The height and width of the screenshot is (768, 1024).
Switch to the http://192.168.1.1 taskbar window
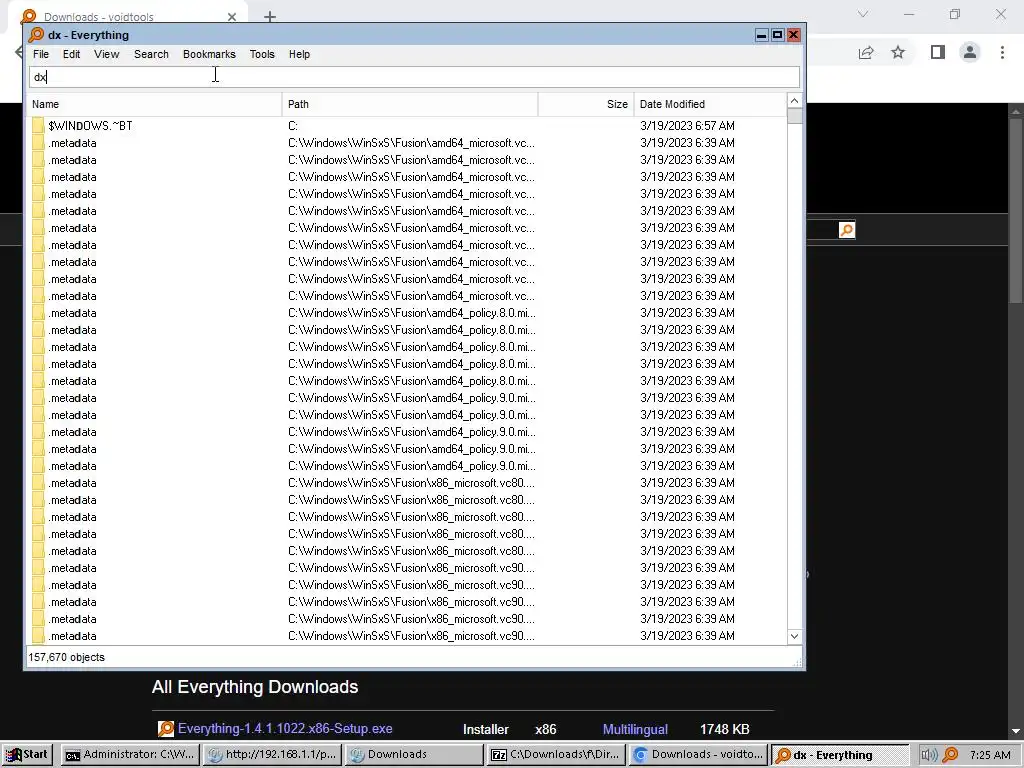272,754
